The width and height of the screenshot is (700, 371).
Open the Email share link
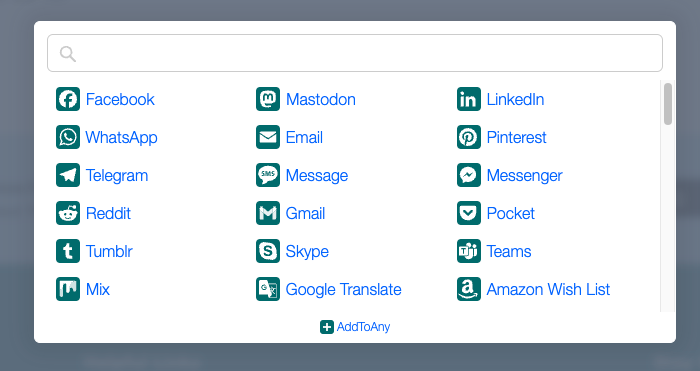tap(304, 137)
